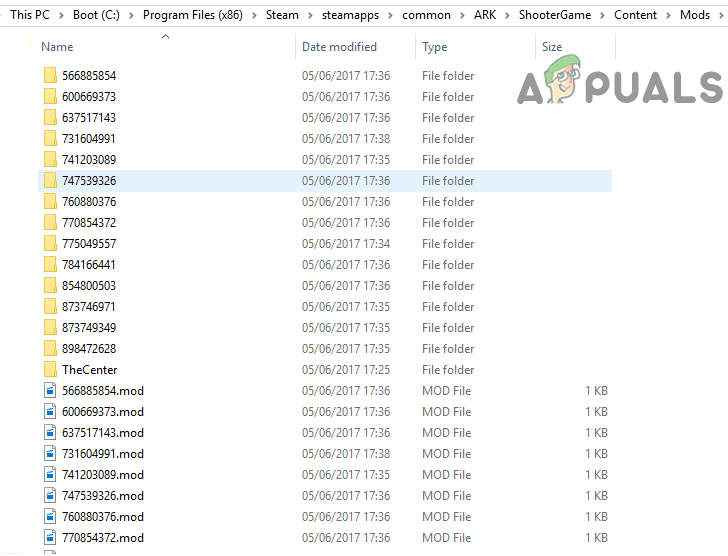728x556 pixels.
Task: Sort by the Date modified column header
Action: point(339,47)
